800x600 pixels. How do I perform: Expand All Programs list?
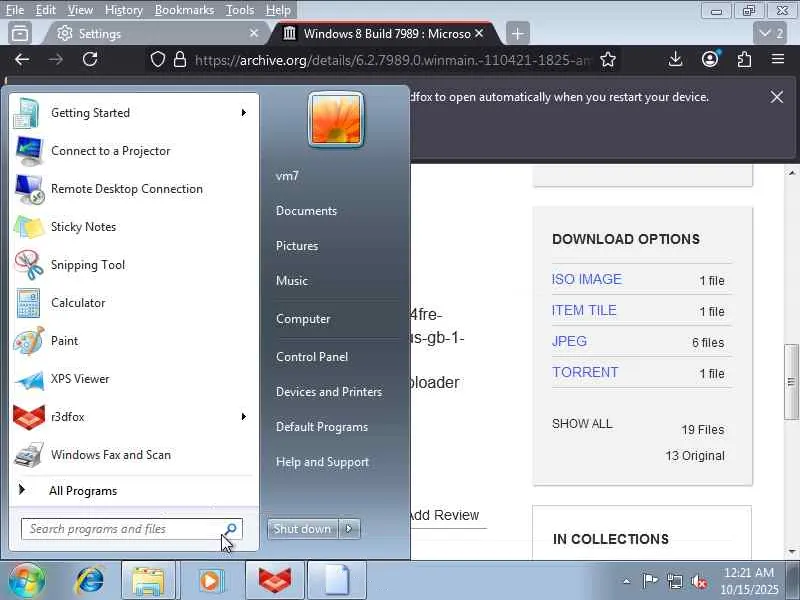(x=133, y=491)
